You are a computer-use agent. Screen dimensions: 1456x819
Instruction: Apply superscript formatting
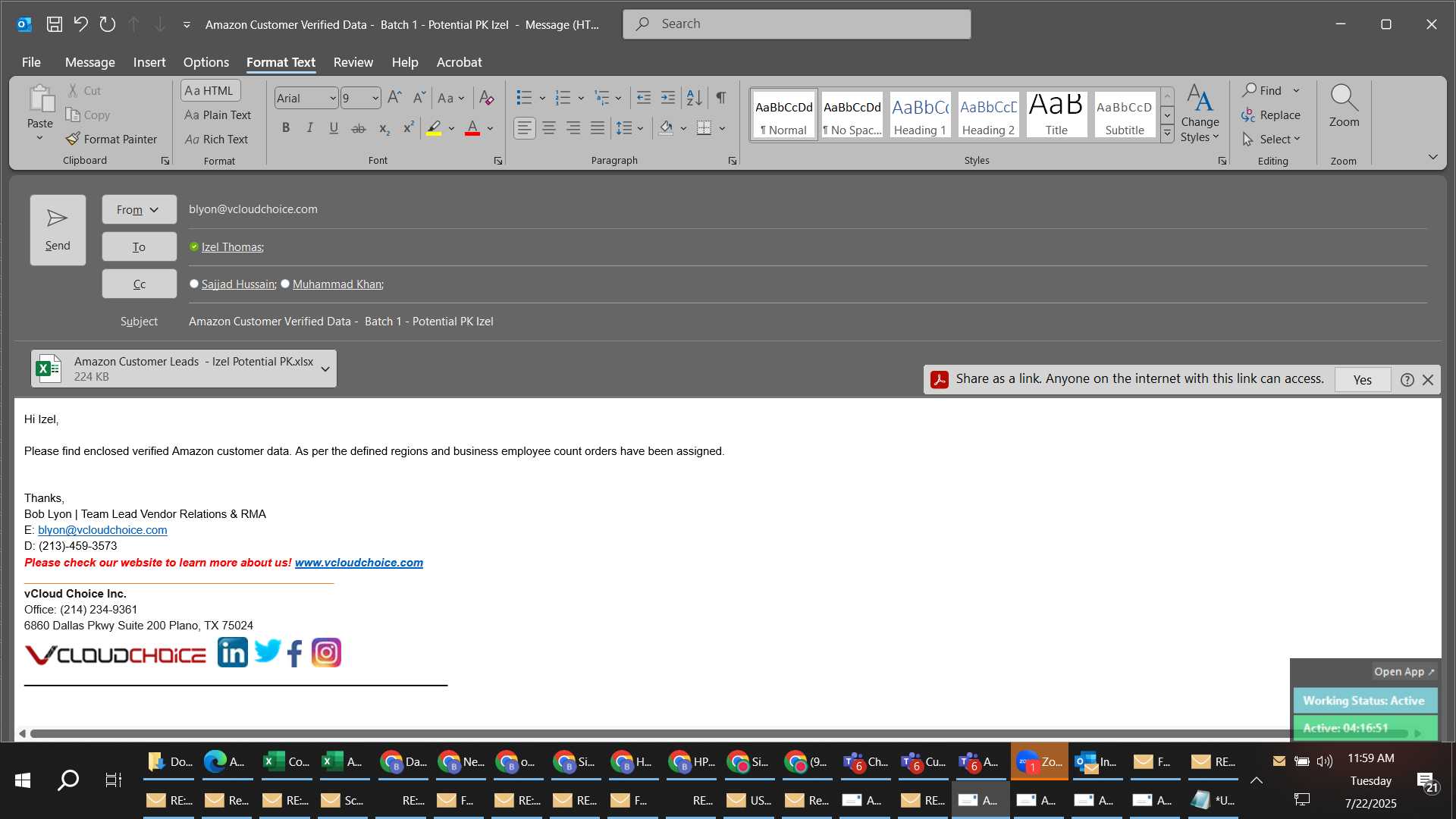(408, 128)
